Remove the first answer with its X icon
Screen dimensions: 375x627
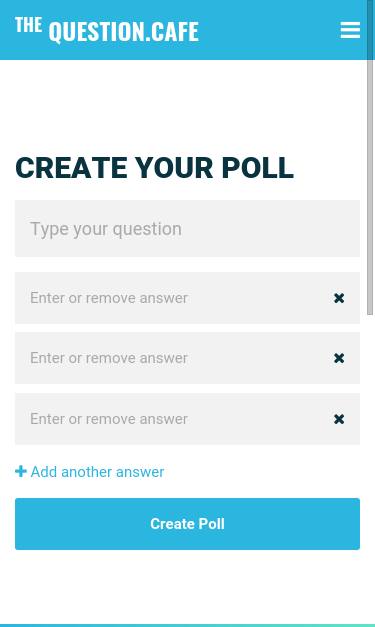point(339,298)
